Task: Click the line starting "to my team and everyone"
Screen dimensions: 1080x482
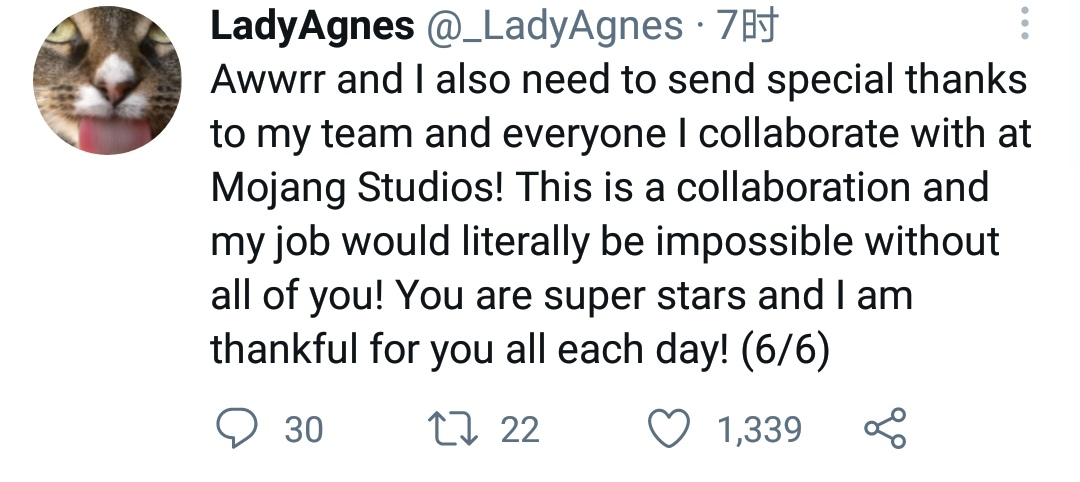Action: coord(619,134)
